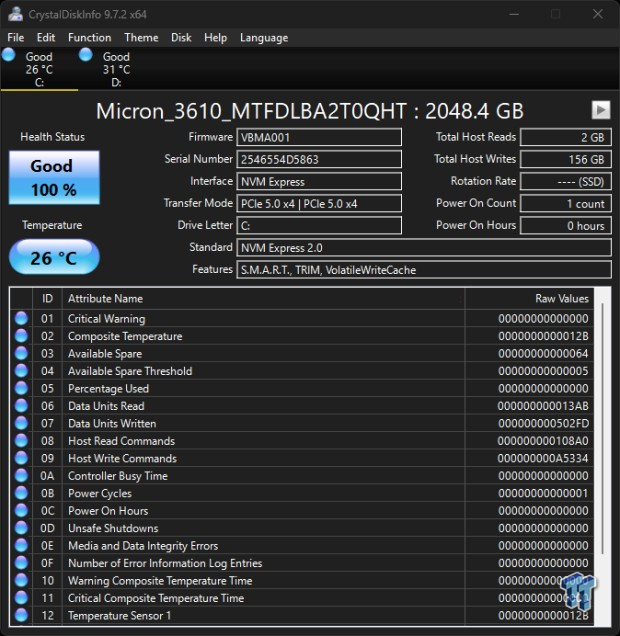Screen dimensions: 620x636
Task: Click status orb for Error Information Log Entries
Action: point(21,563)
